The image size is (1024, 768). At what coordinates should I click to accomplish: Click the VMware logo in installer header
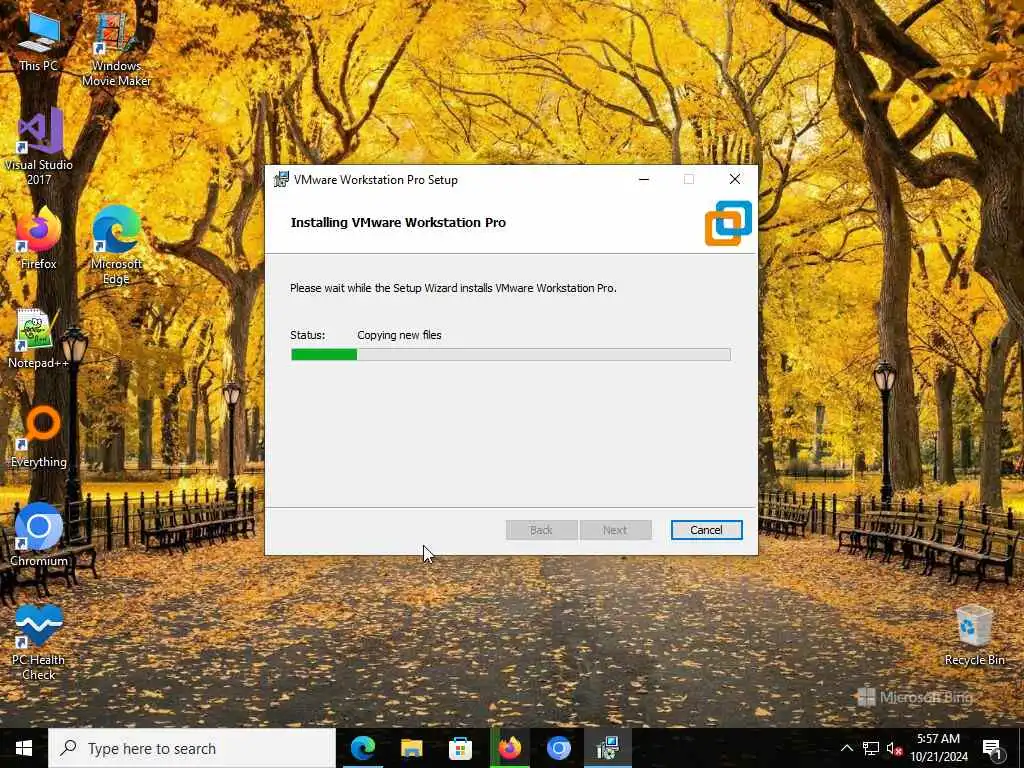[x=728, y=223]
